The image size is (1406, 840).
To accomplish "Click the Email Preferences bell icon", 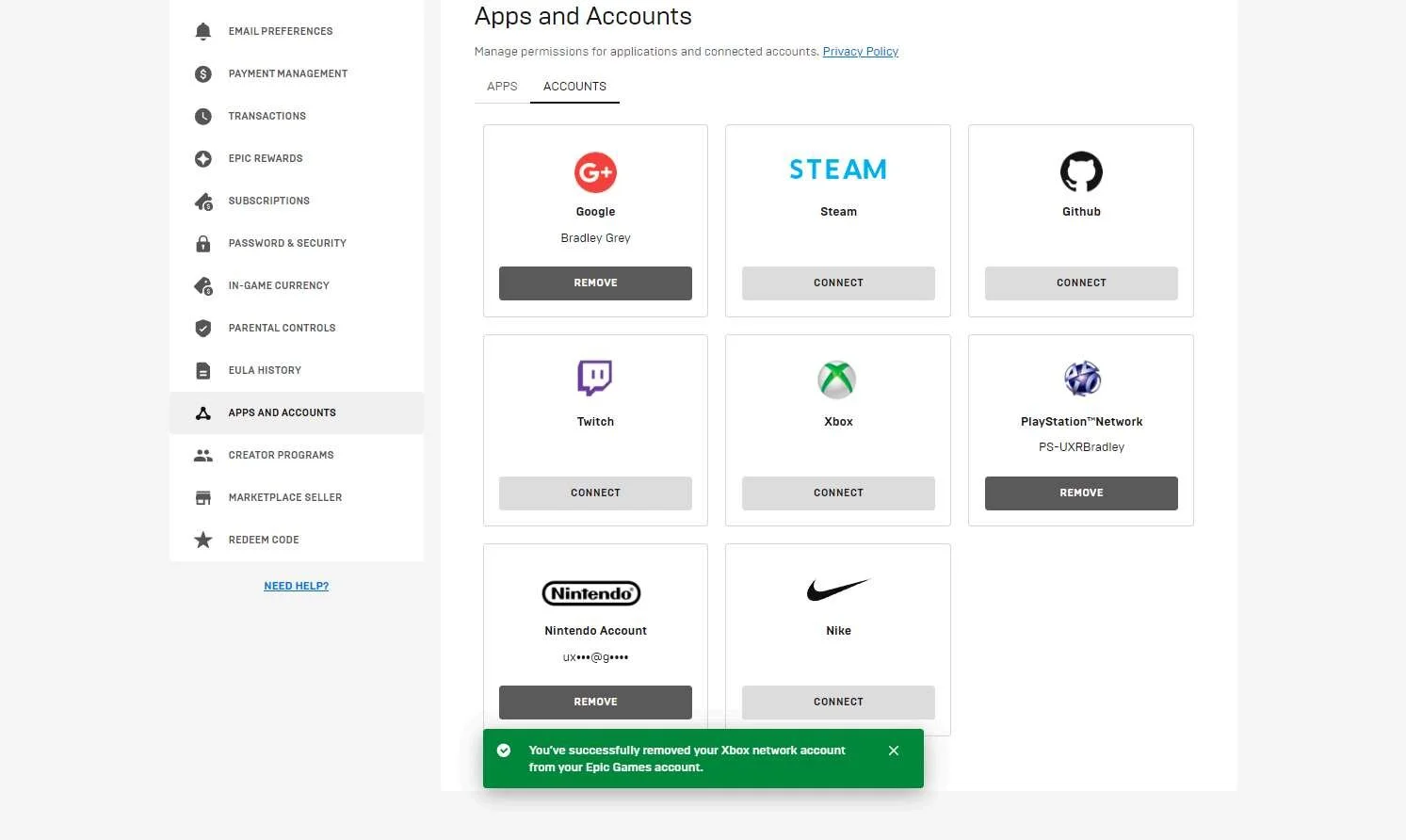I will [x=202, y=31].
